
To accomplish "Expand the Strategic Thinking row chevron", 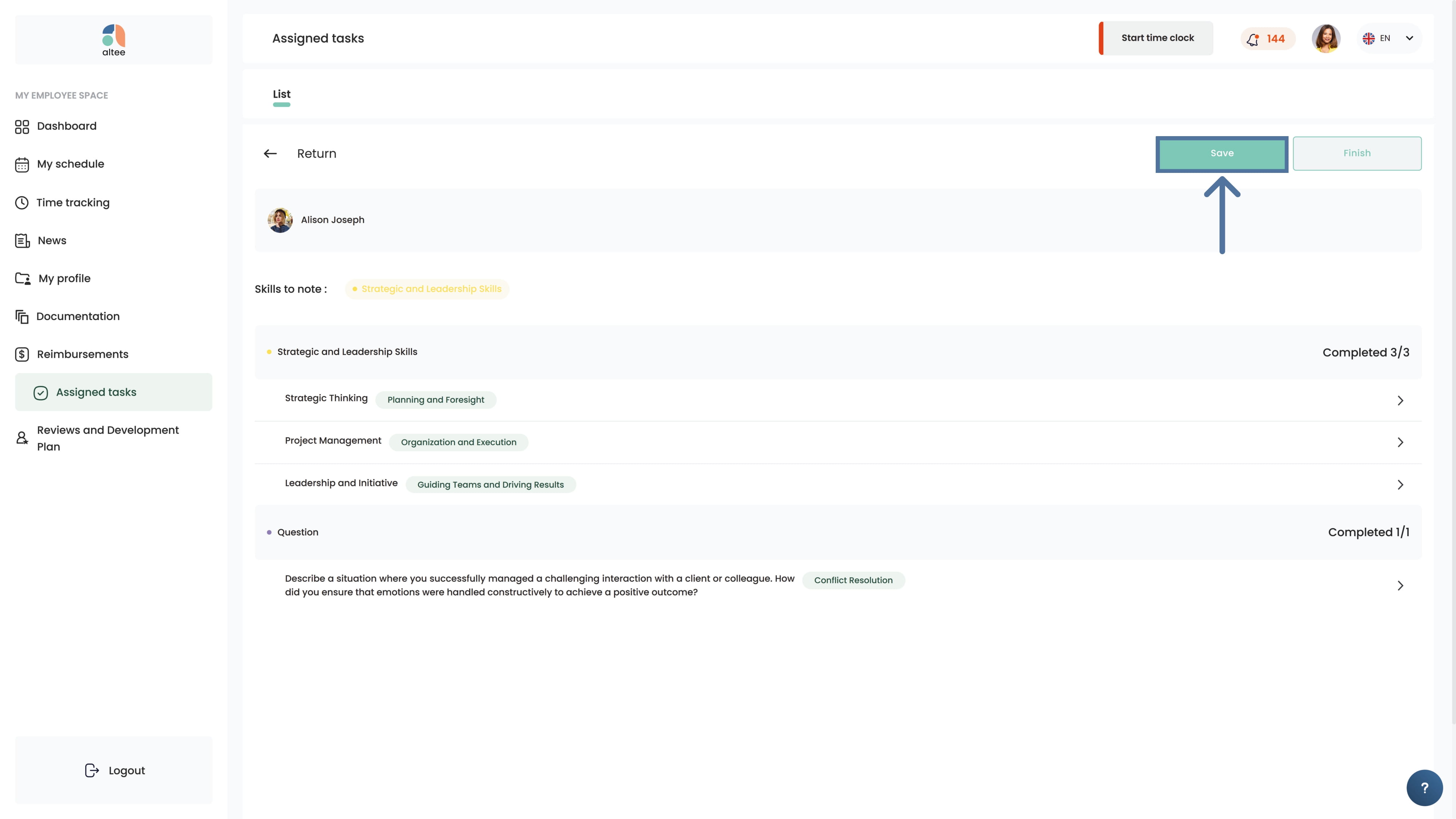I will [1400, 401].
